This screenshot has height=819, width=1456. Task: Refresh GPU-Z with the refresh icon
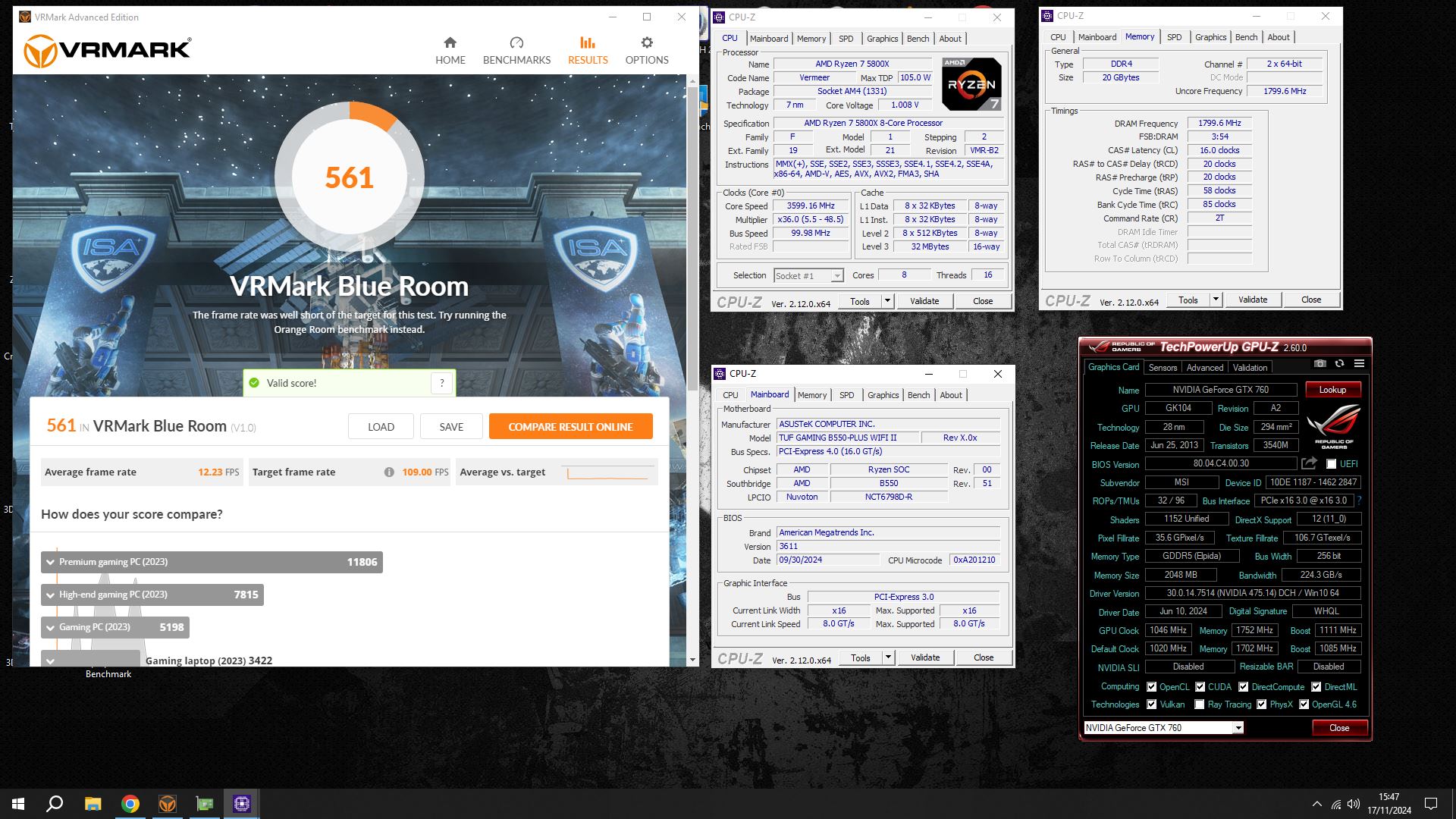pos(1340,364)
